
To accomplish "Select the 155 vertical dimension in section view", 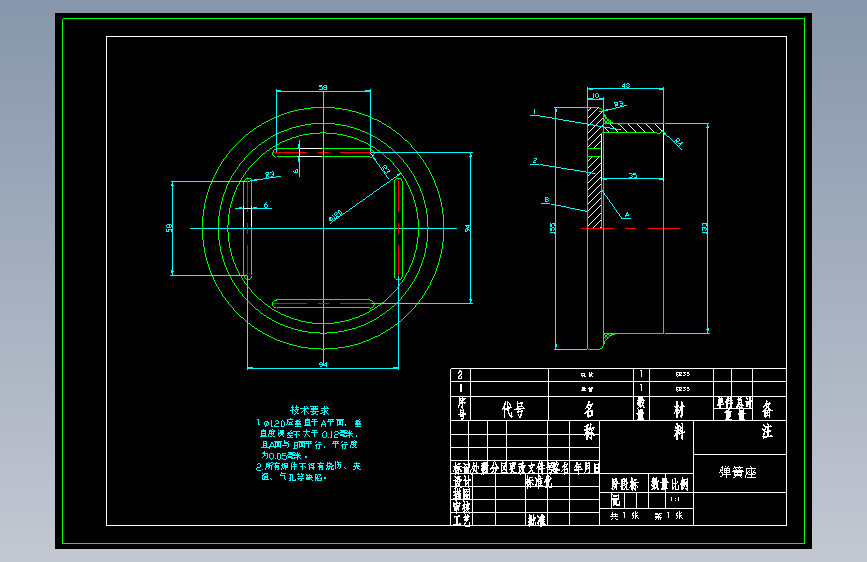I will point(552,228).
